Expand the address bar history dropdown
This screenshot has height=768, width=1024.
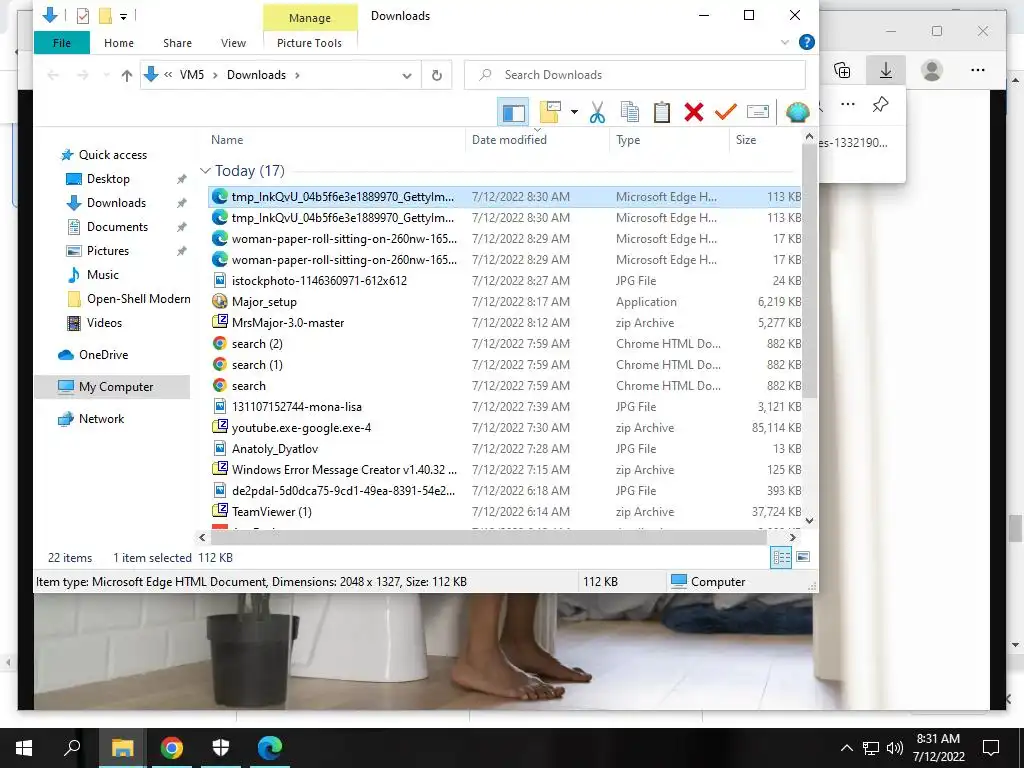pos(407,76)
